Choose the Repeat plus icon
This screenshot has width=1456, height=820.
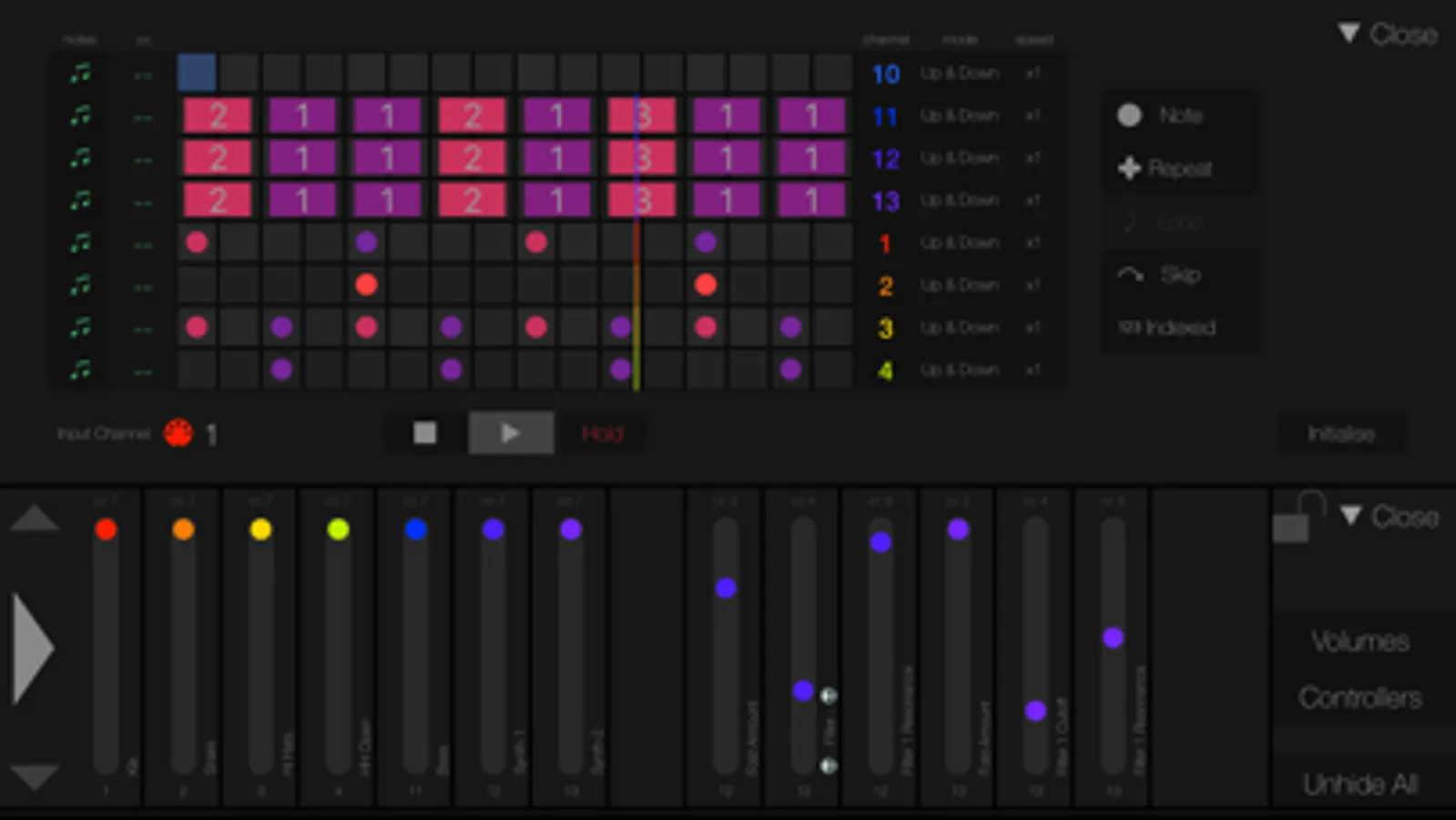(1129, 168)
